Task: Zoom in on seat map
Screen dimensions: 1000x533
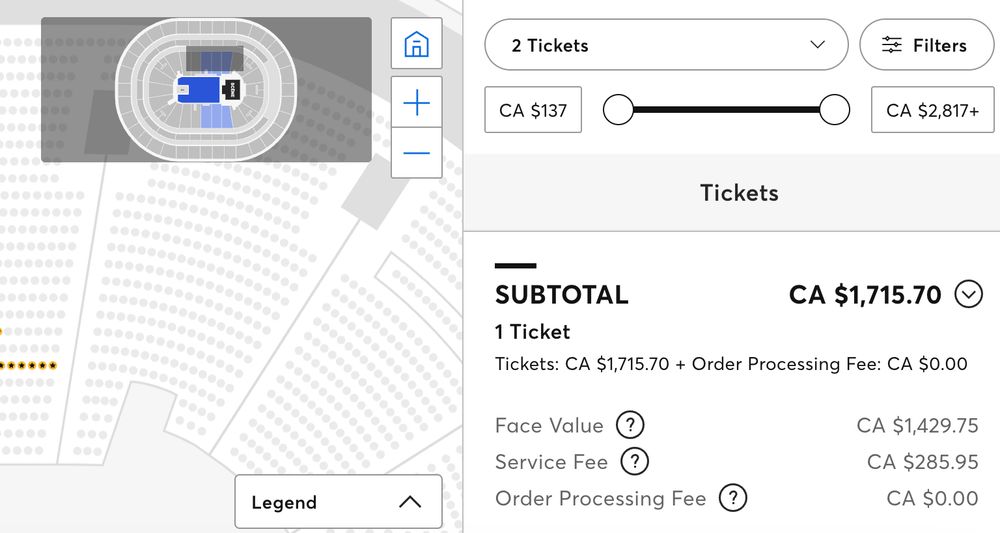Action: [x=416, y=102]
